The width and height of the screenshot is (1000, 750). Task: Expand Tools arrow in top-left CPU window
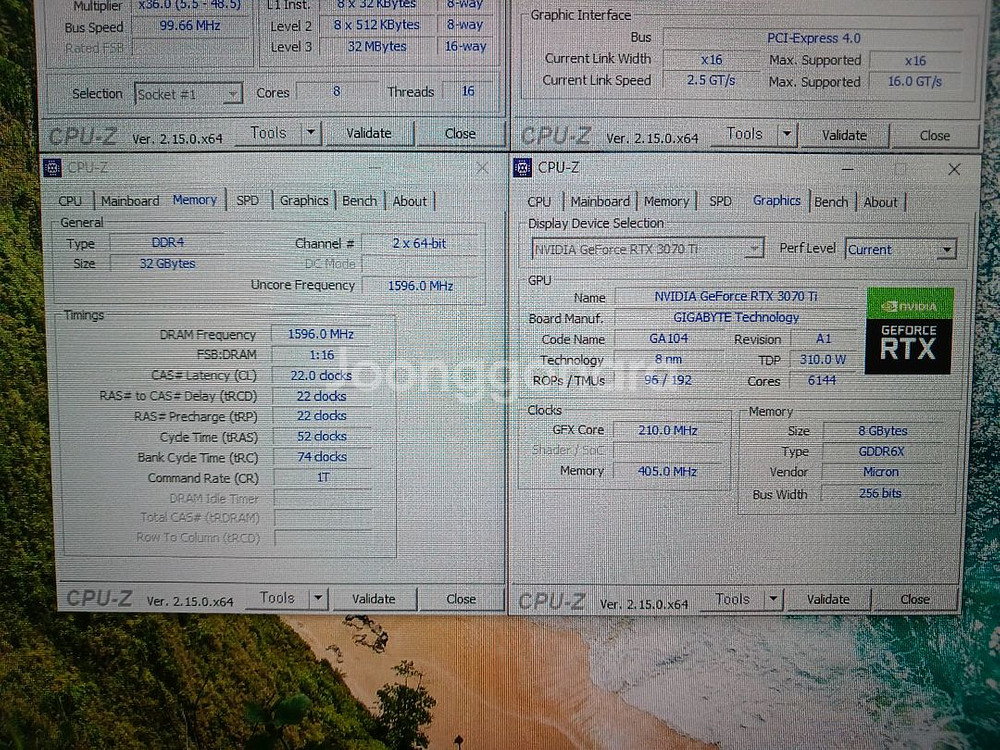tap(310, 133)
